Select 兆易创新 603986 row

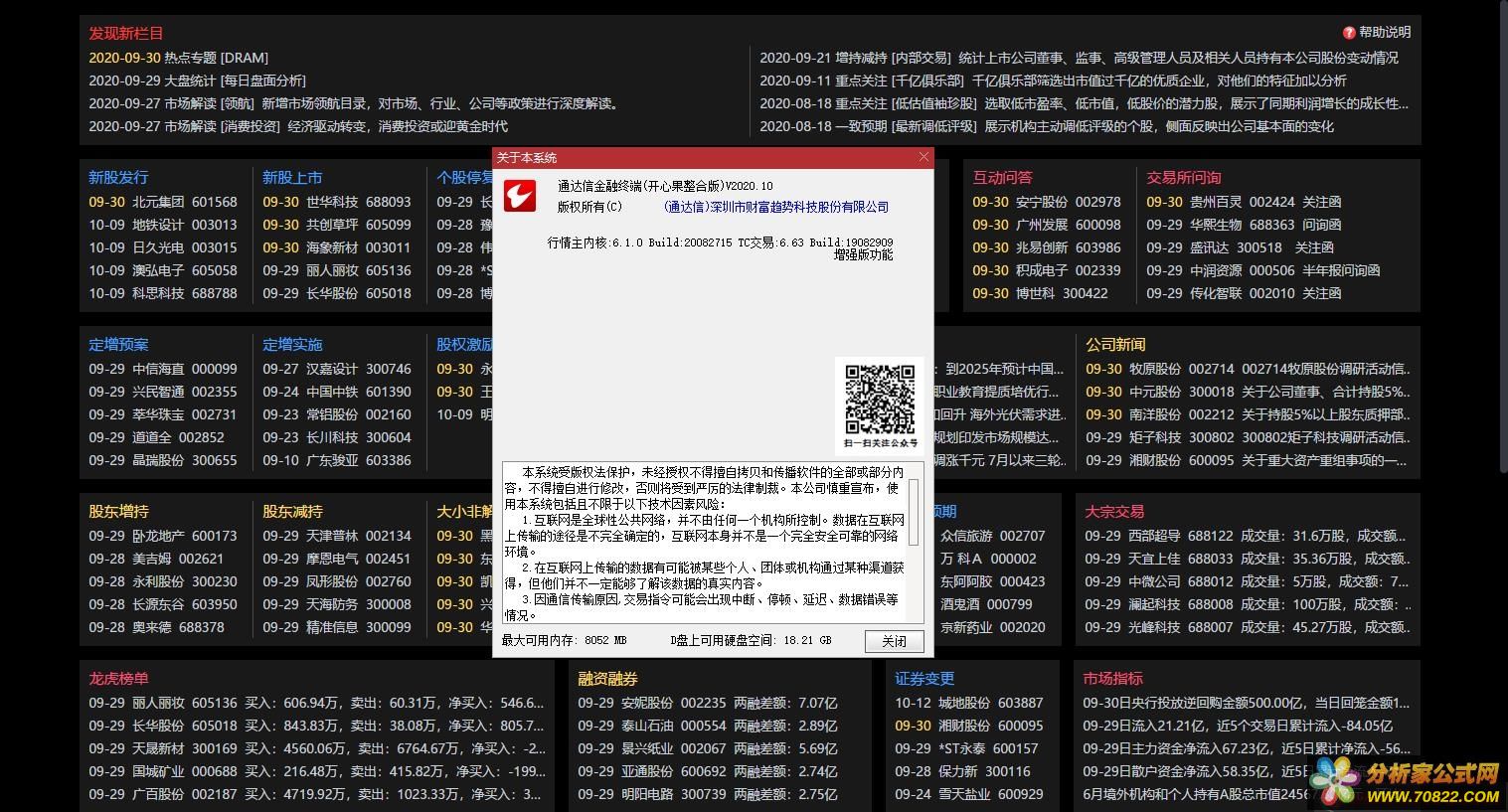(x=1047, y=247)
